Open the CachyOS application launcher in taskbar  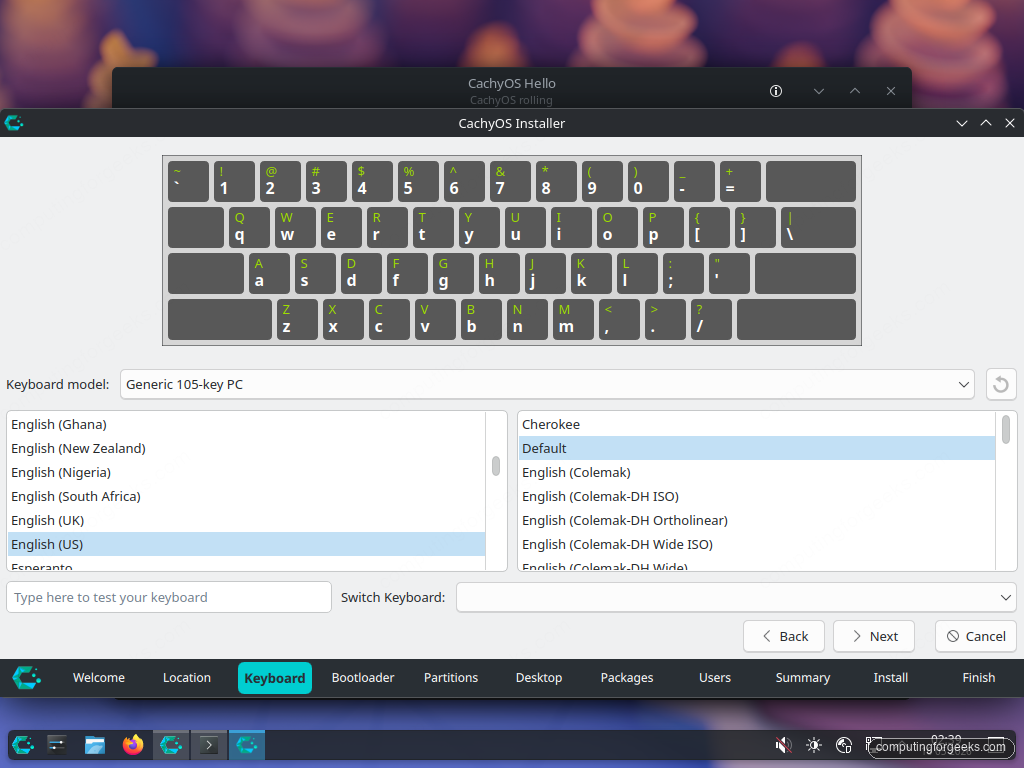click(x=23, y=744)
